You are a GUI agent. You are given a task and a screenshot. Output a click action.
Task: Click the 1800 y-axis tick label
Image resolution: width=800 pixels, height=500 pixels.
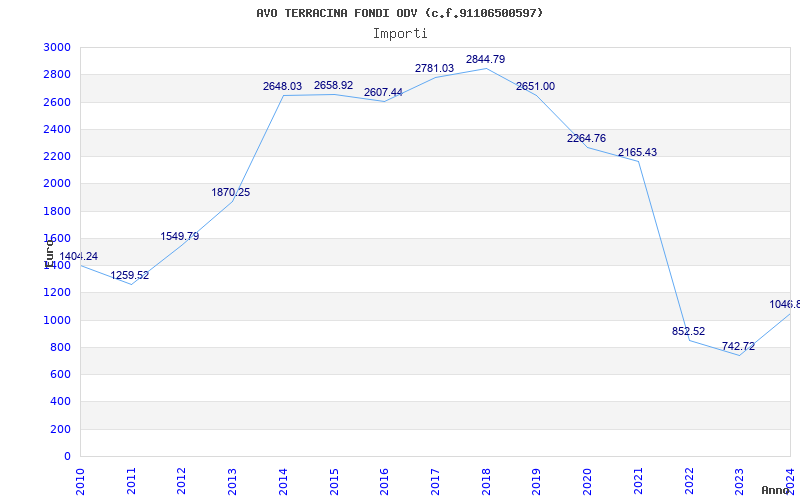(58, 211)
